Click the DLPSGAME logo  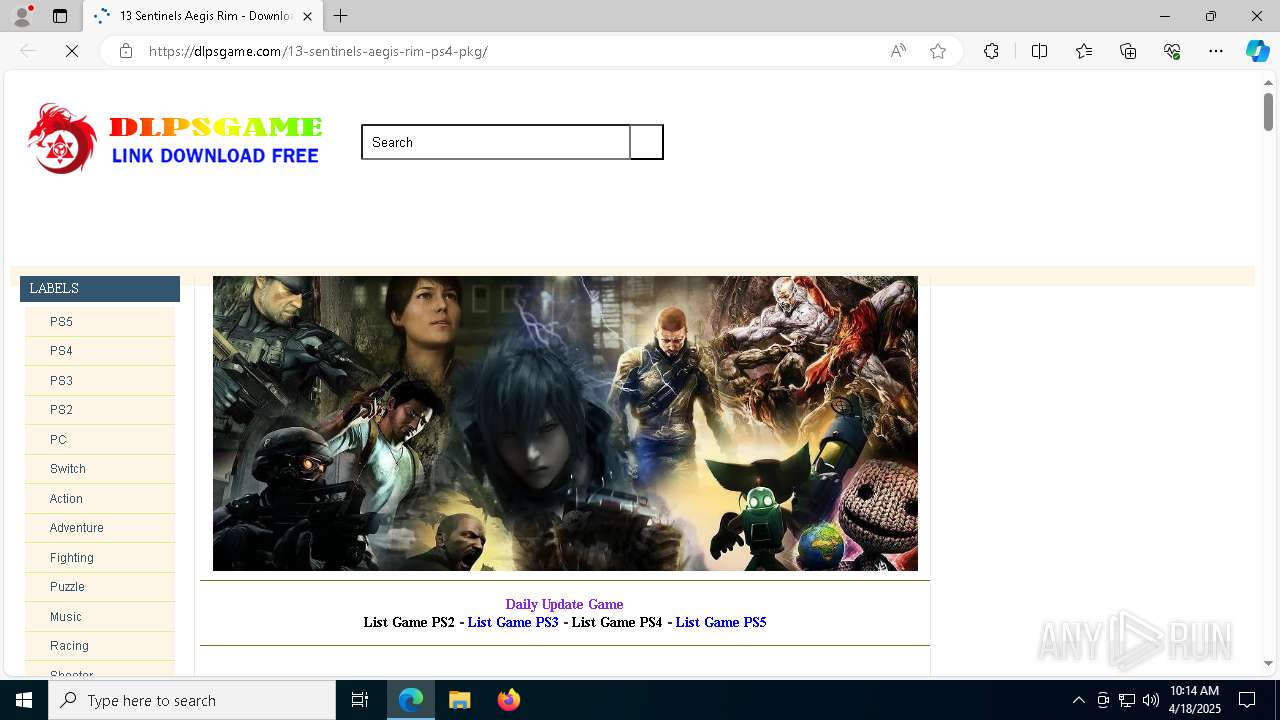(x=175, y=139)
